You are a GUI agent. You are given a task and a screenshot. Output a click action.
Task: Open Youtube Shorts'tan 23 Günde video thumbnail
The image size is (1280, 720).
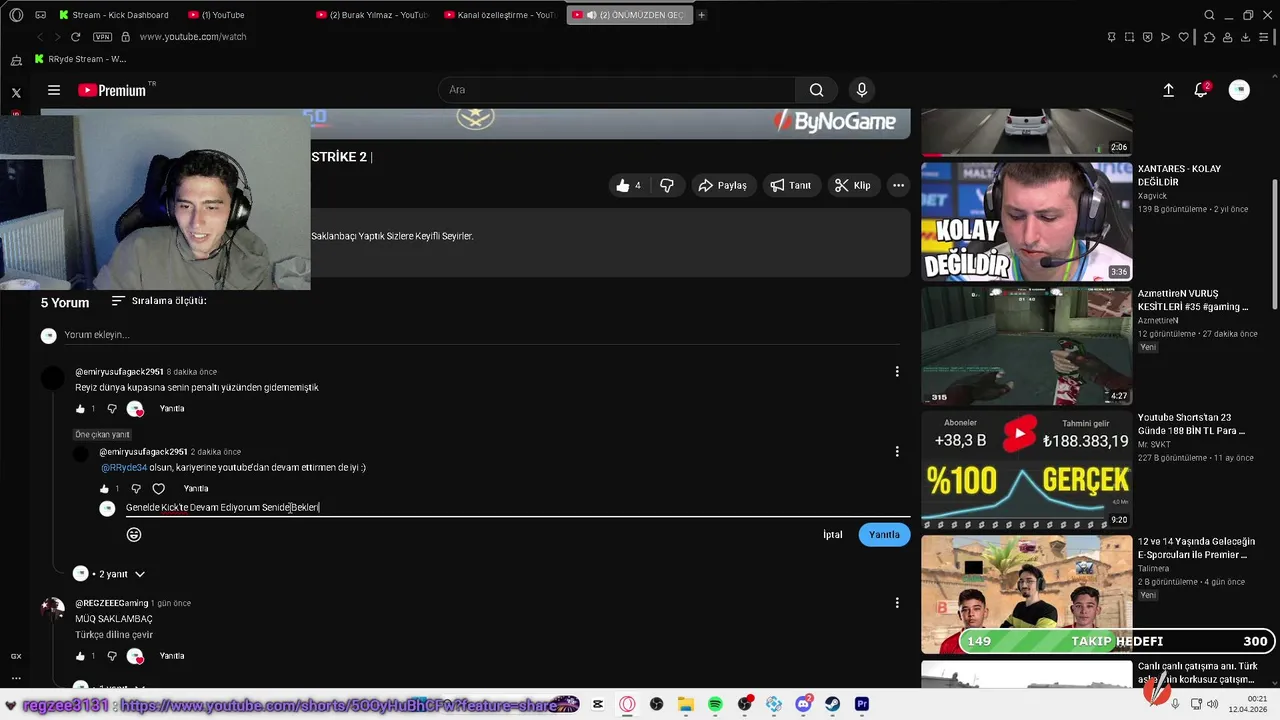point(1026,470)
